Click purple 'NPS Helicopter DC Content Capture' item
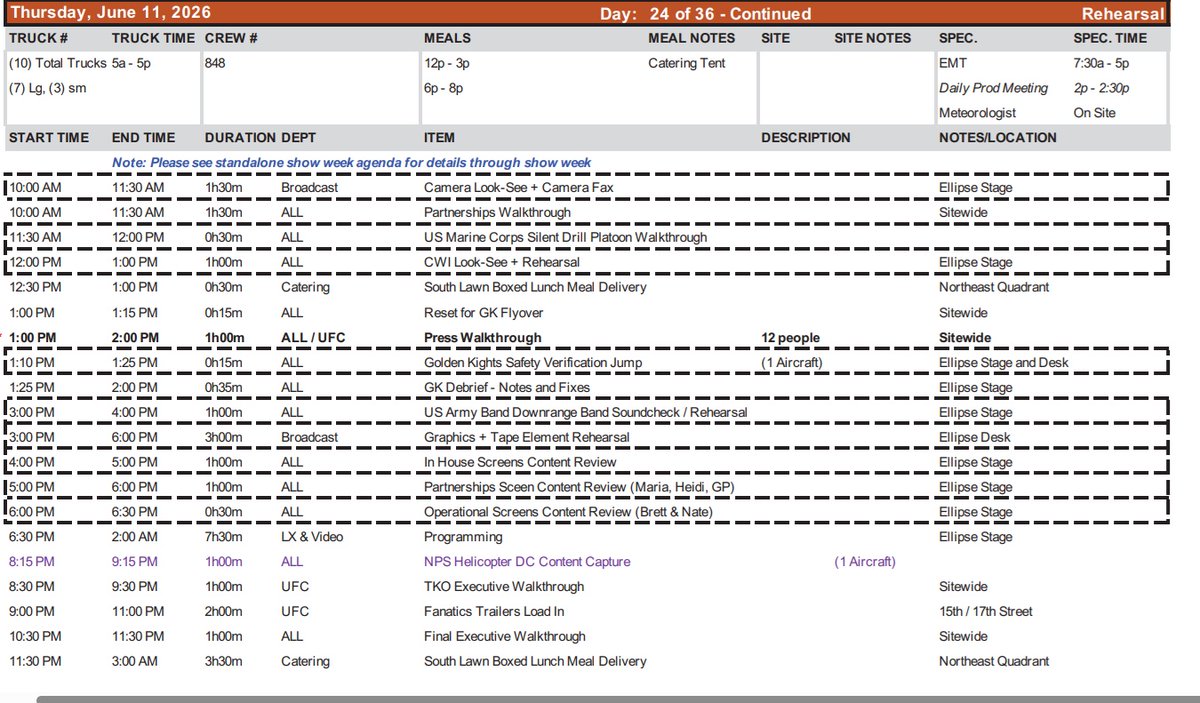 pyautogui.click(x=527, y=562)
